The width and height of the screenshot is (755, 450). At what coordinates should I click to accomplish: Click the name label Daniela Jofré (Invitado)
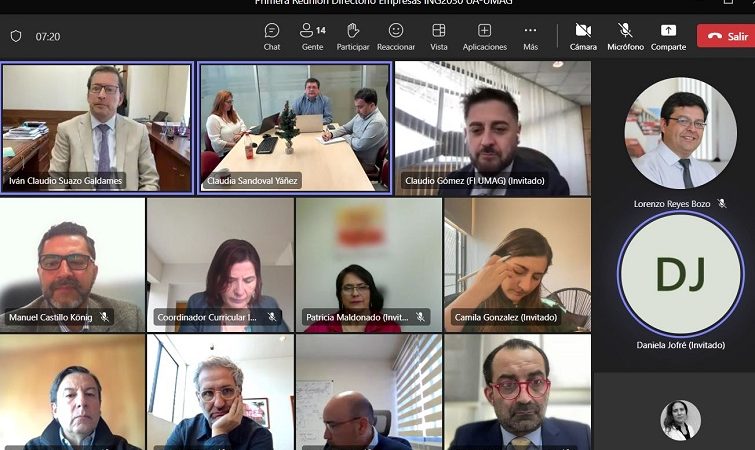680,345
